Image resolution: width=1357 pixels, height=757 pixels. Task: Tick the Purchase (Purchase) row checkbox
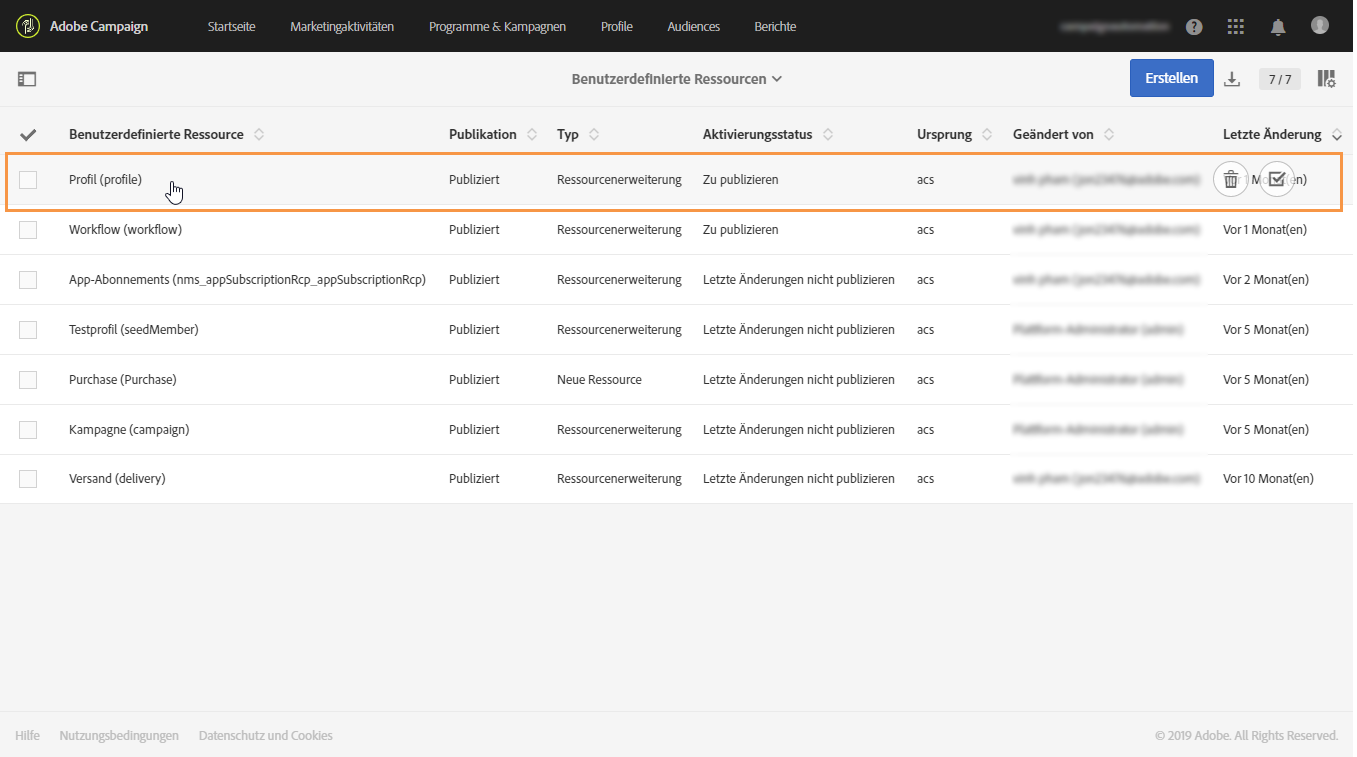[28, 380]
